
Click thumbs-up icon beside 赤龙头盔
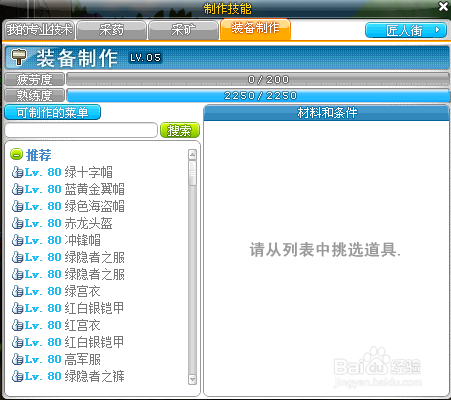(17, 223)
